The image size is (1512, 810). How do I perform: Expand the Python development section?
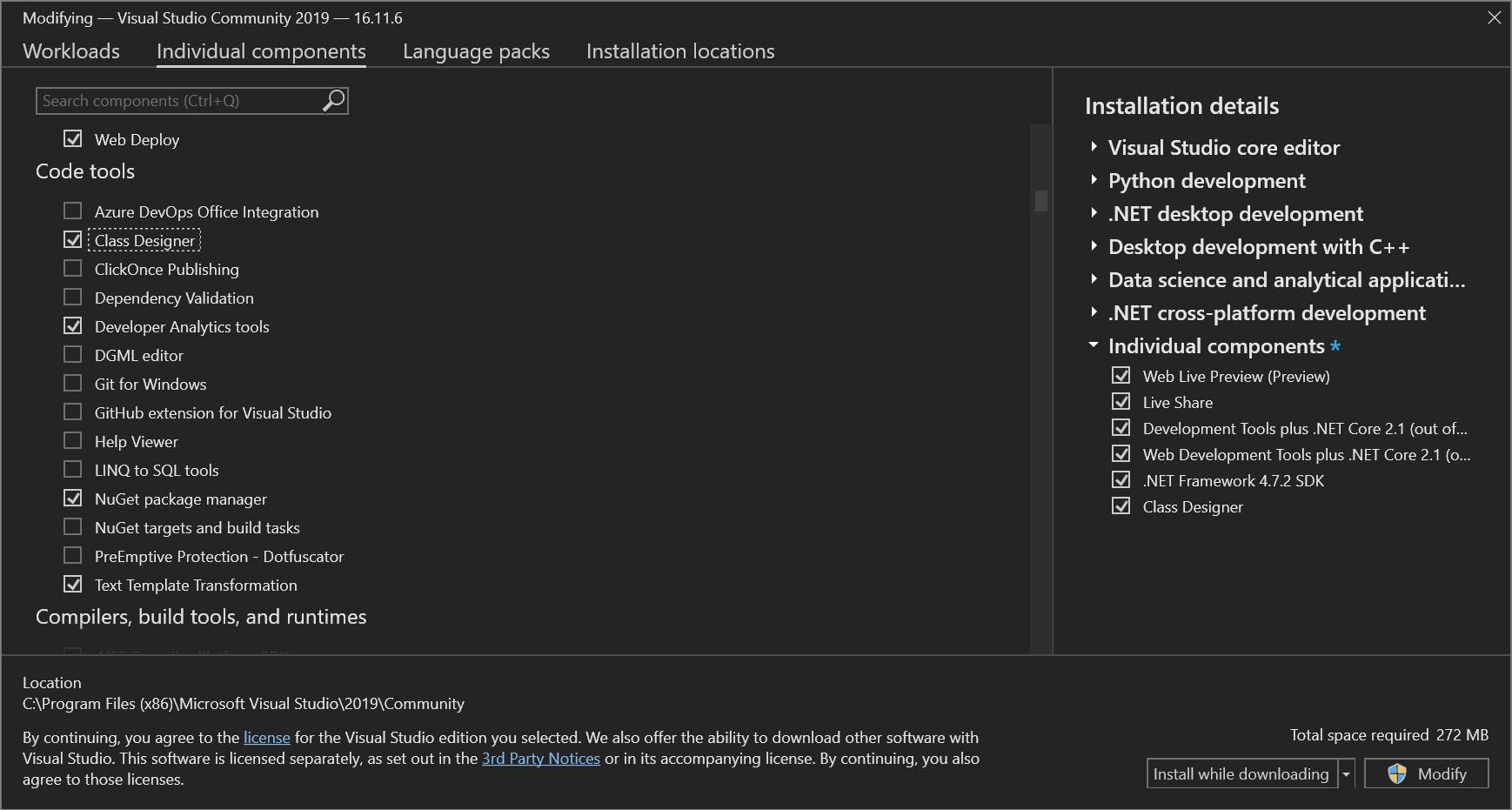1094,180
